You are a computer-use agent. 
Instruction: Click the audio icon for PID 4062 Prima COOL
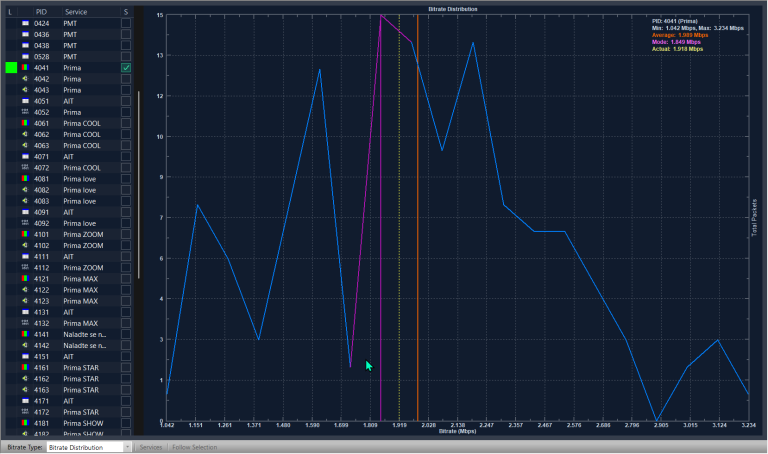click(25, 134)
